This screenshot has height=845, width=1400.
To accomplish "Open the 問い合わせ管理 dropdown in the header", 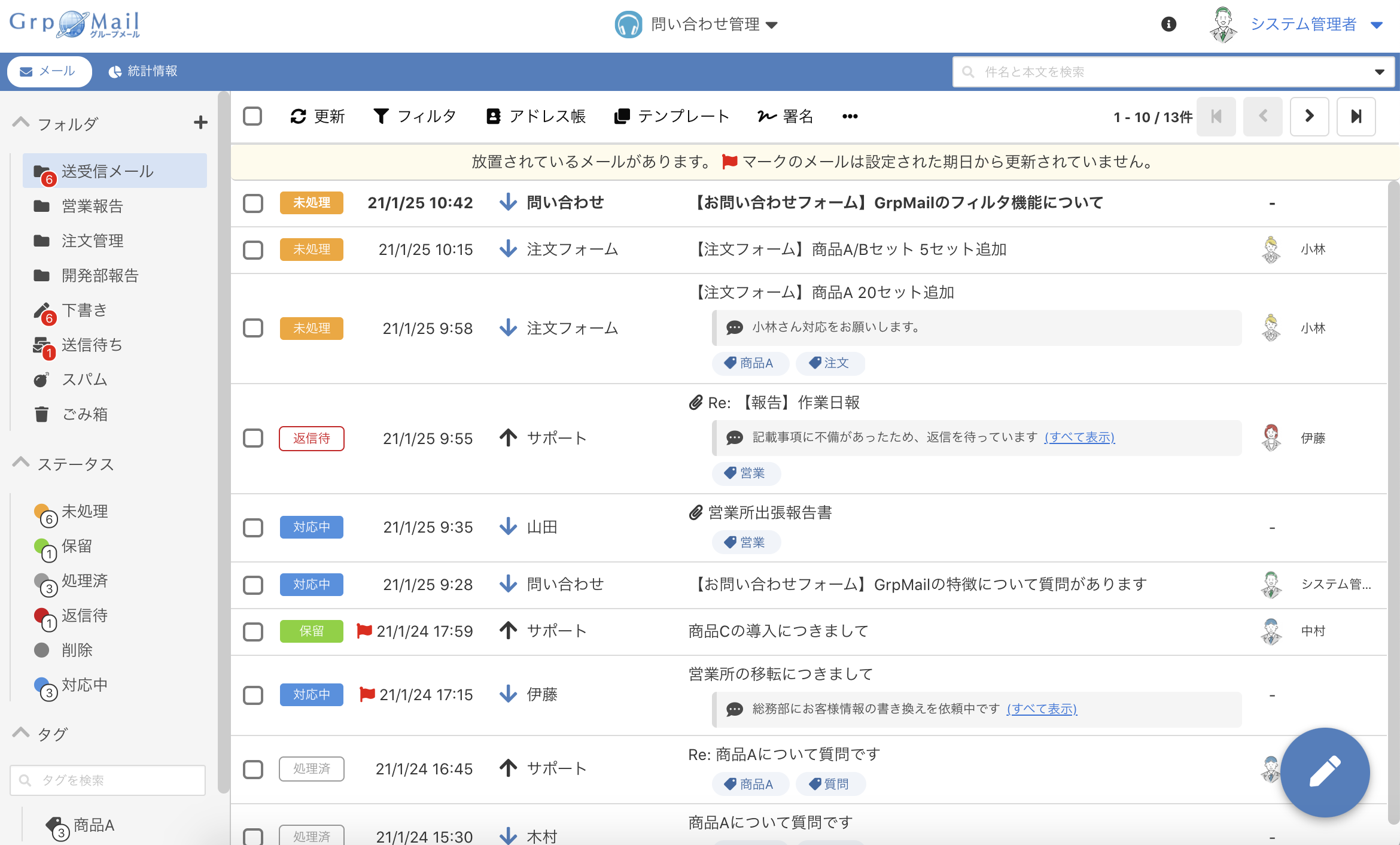I will pos(696,25).
